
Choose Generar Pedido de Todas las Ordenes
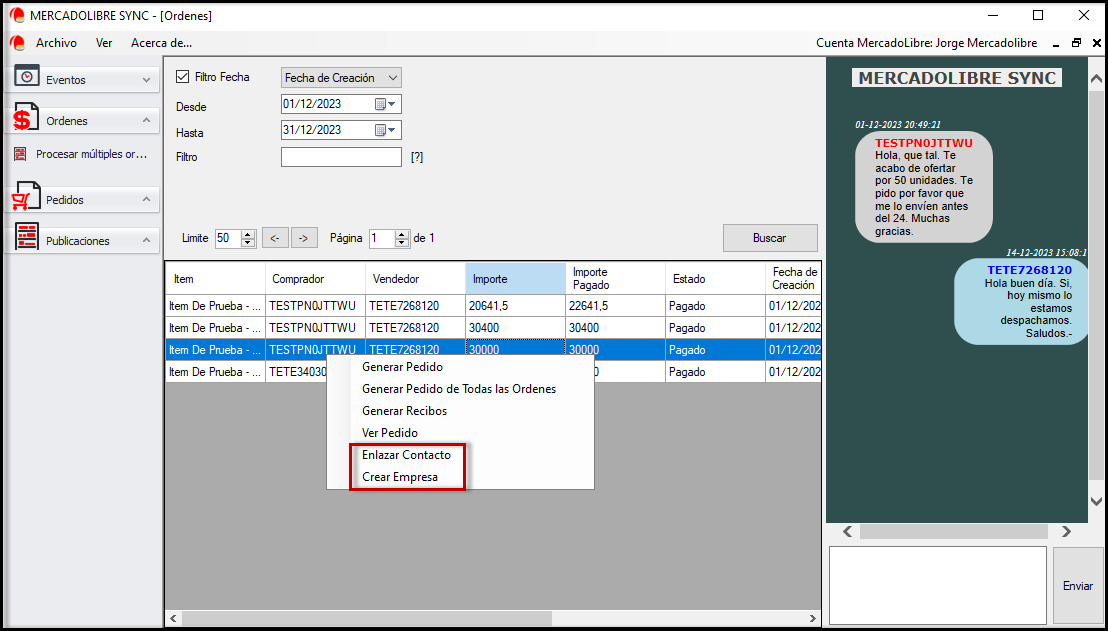click(x=460, y=389)
